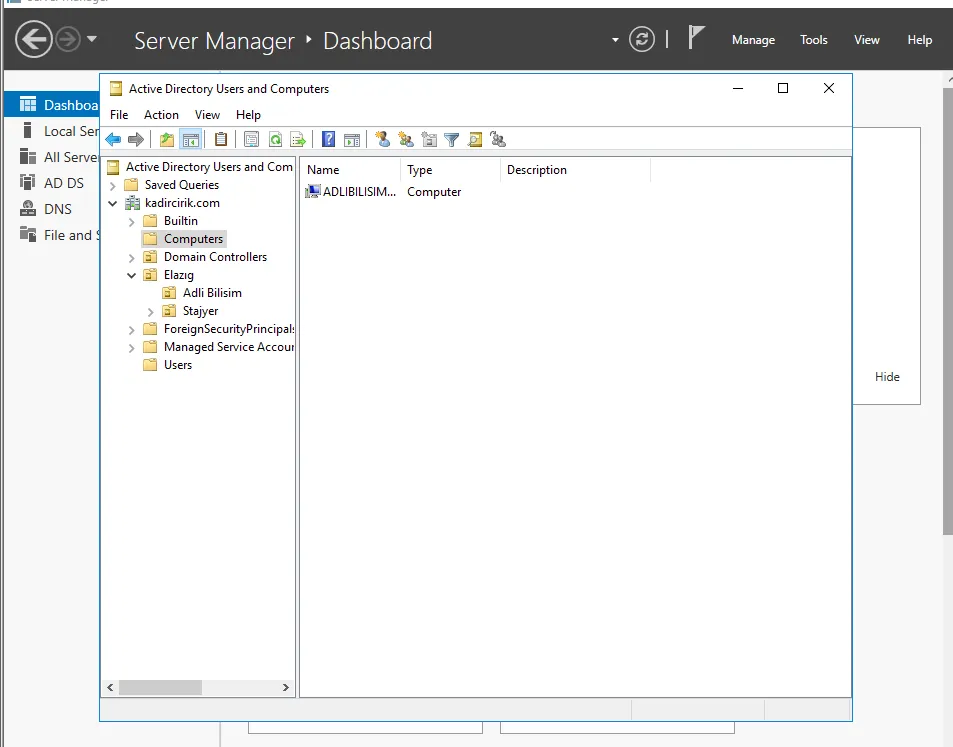The image size is (953, 747).
Task: Click Server Manager circular refresh icon
Action: tap(642, 40)
